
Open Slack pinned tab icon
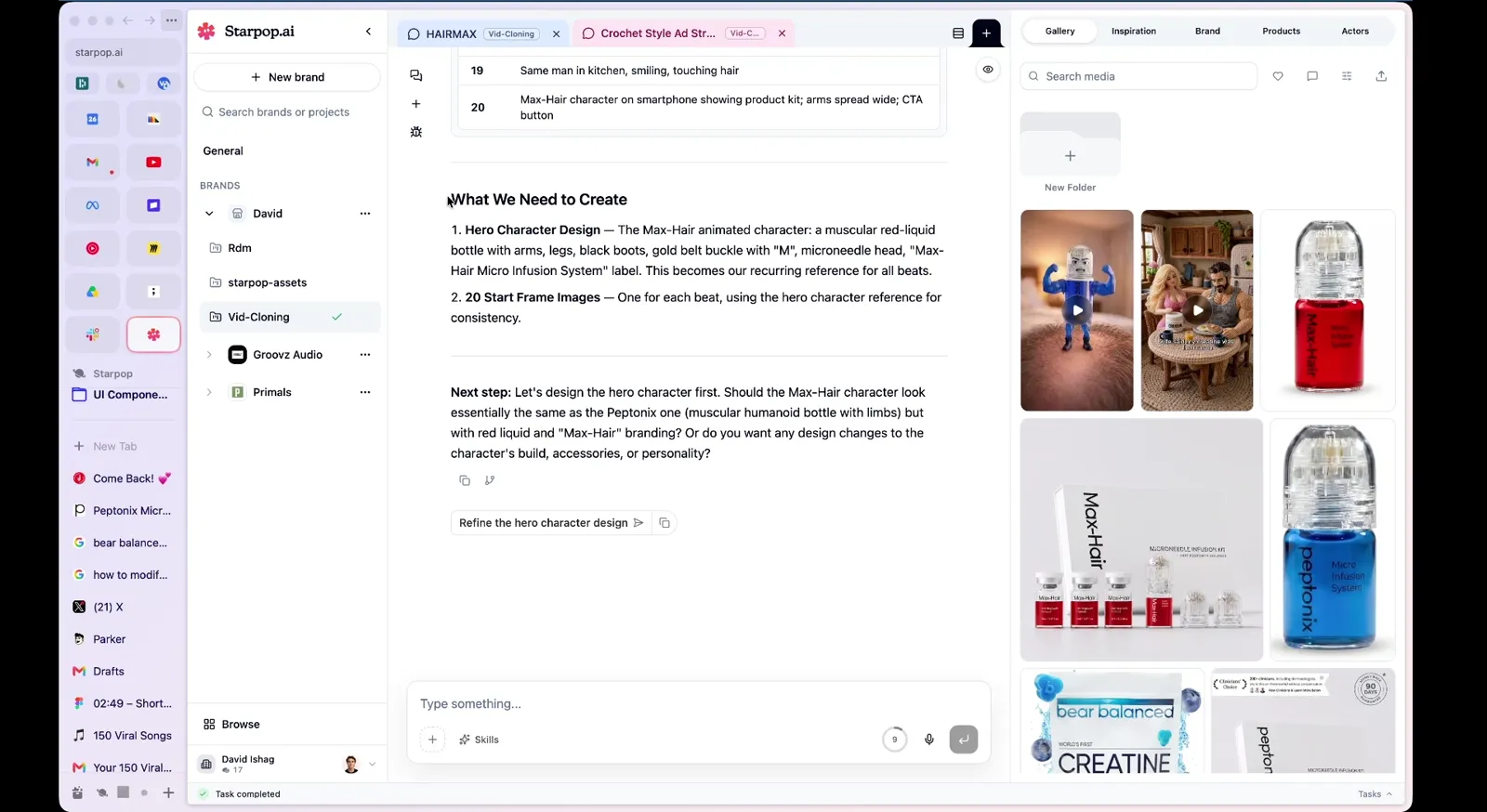click(x=92, y=334)
